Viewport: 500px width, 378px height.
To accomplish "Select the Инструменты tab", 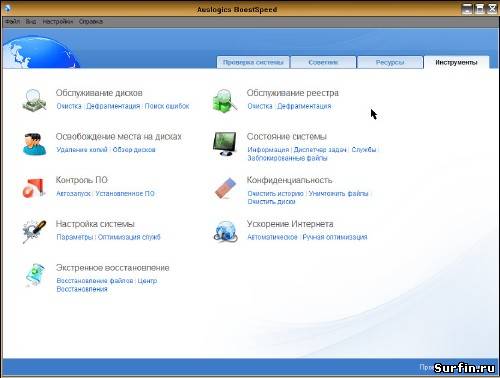I will coord(456,62).
